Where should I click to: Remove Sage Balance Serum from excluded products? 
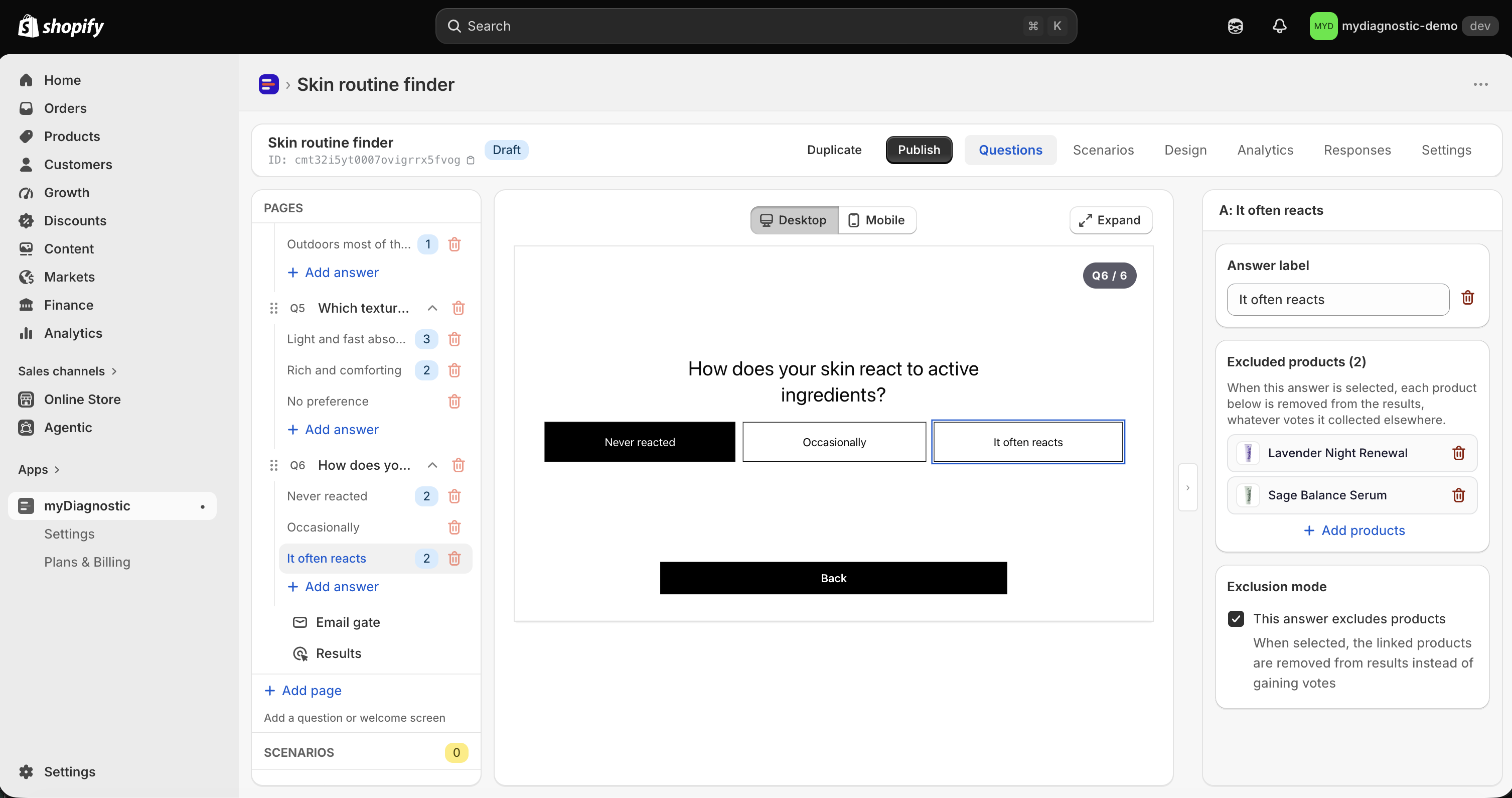click(x=1459, y=495)
